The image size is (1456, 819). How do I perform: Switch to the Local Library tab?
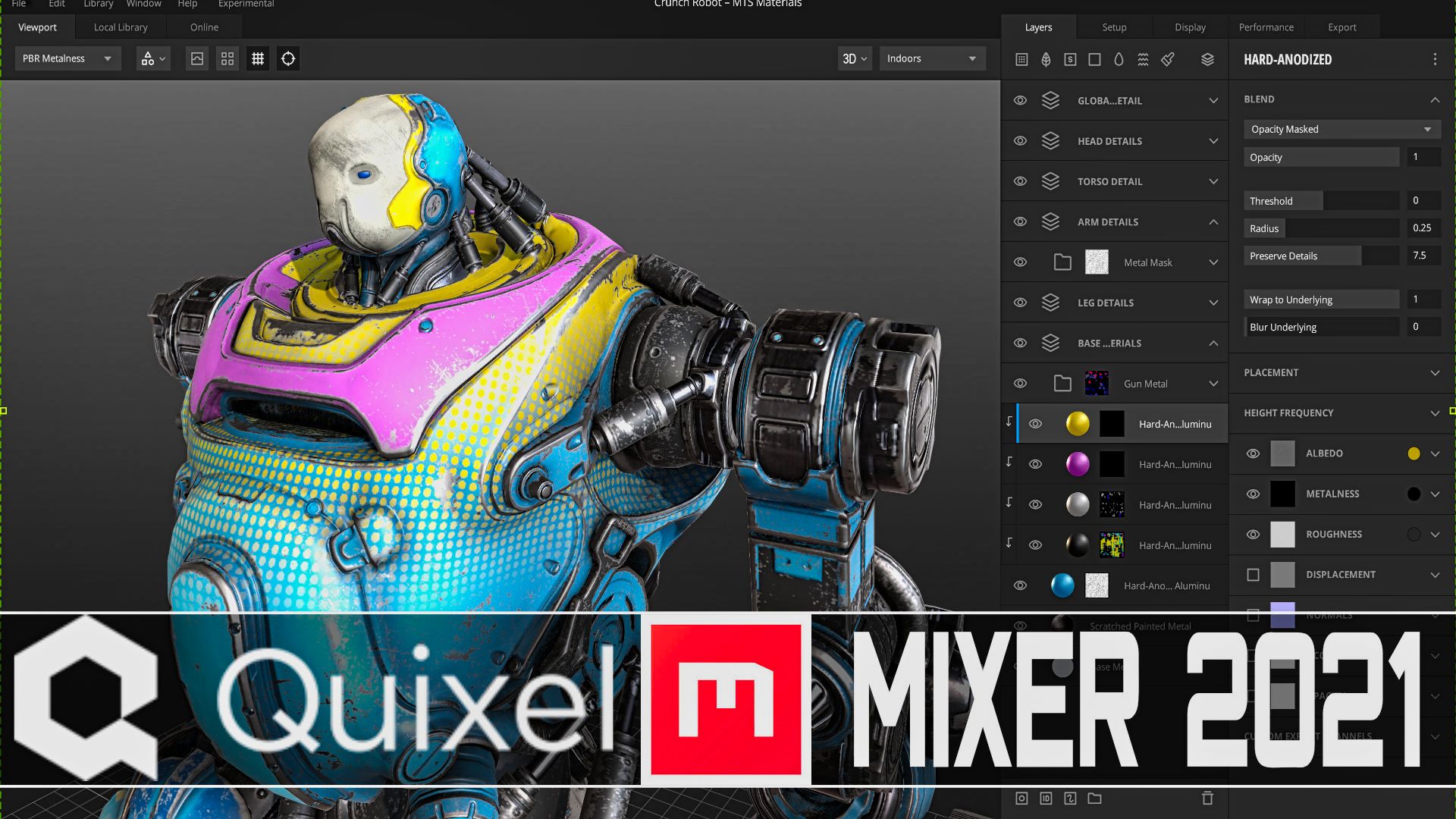click(x=119, y=27)
